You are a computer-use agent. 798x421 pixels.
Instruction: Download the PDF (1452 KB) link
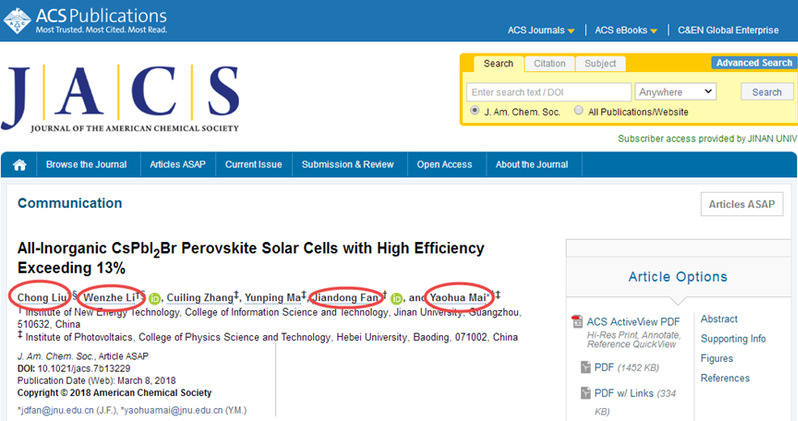(626, 368)
